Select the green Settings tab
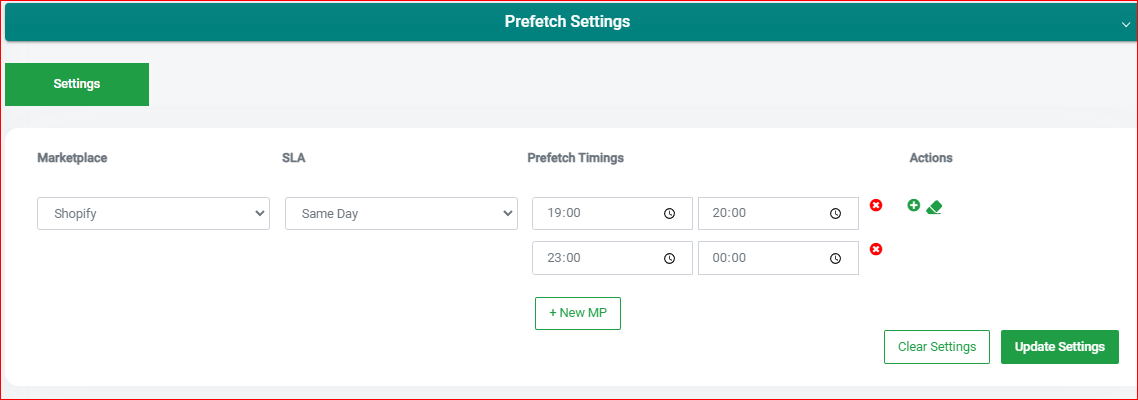 77,84
